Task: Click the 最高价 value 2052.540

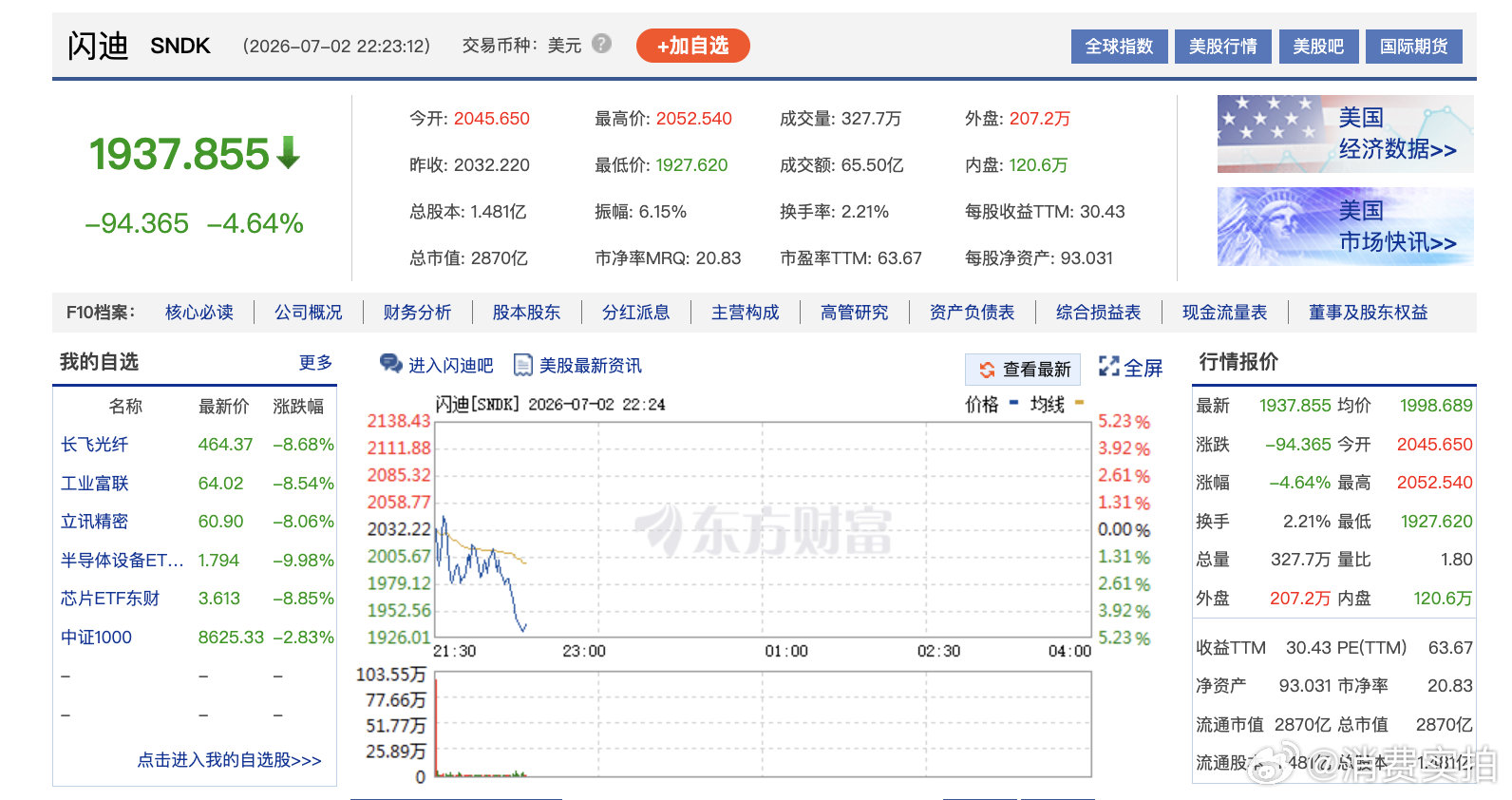Action: click(x=693, y=118)
